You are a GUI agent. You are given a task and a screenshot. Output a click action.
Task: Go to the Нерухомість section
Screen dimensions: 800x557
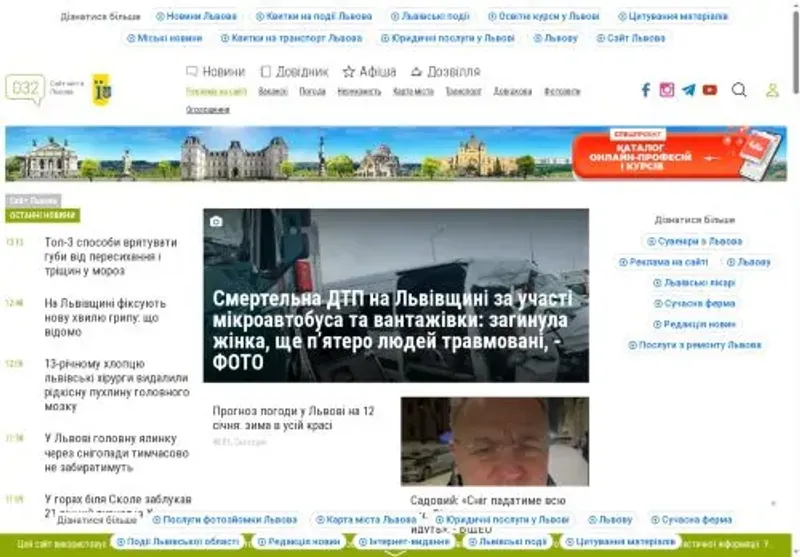359,91
